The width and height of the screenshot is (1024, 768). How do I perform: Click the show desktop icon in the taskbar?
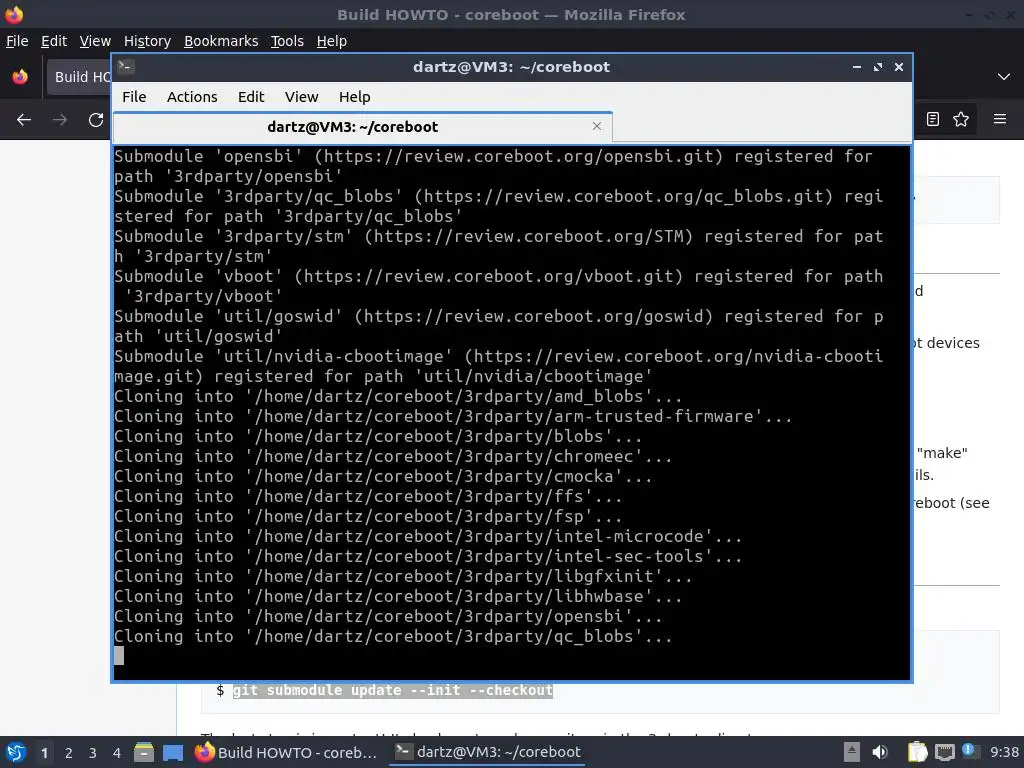pyautogui.click(x=173, y=752)
